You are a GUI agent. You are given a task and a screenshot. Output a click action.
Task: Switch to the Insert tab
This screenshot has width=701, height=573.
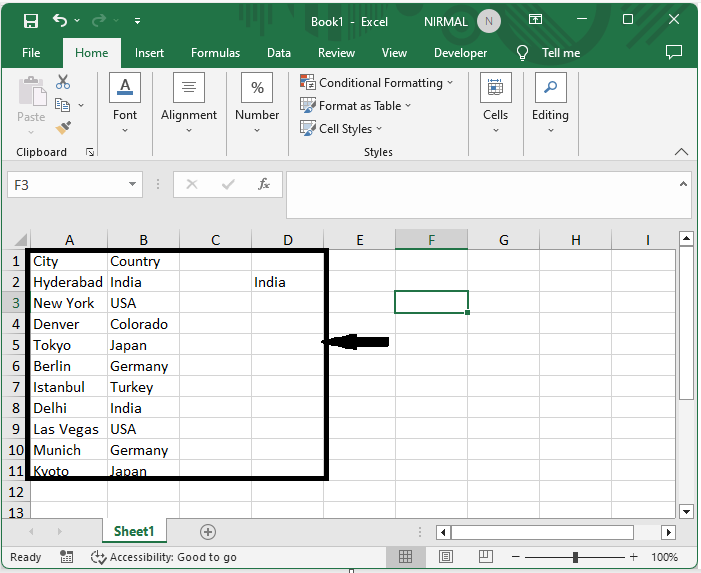coord(149,53)
